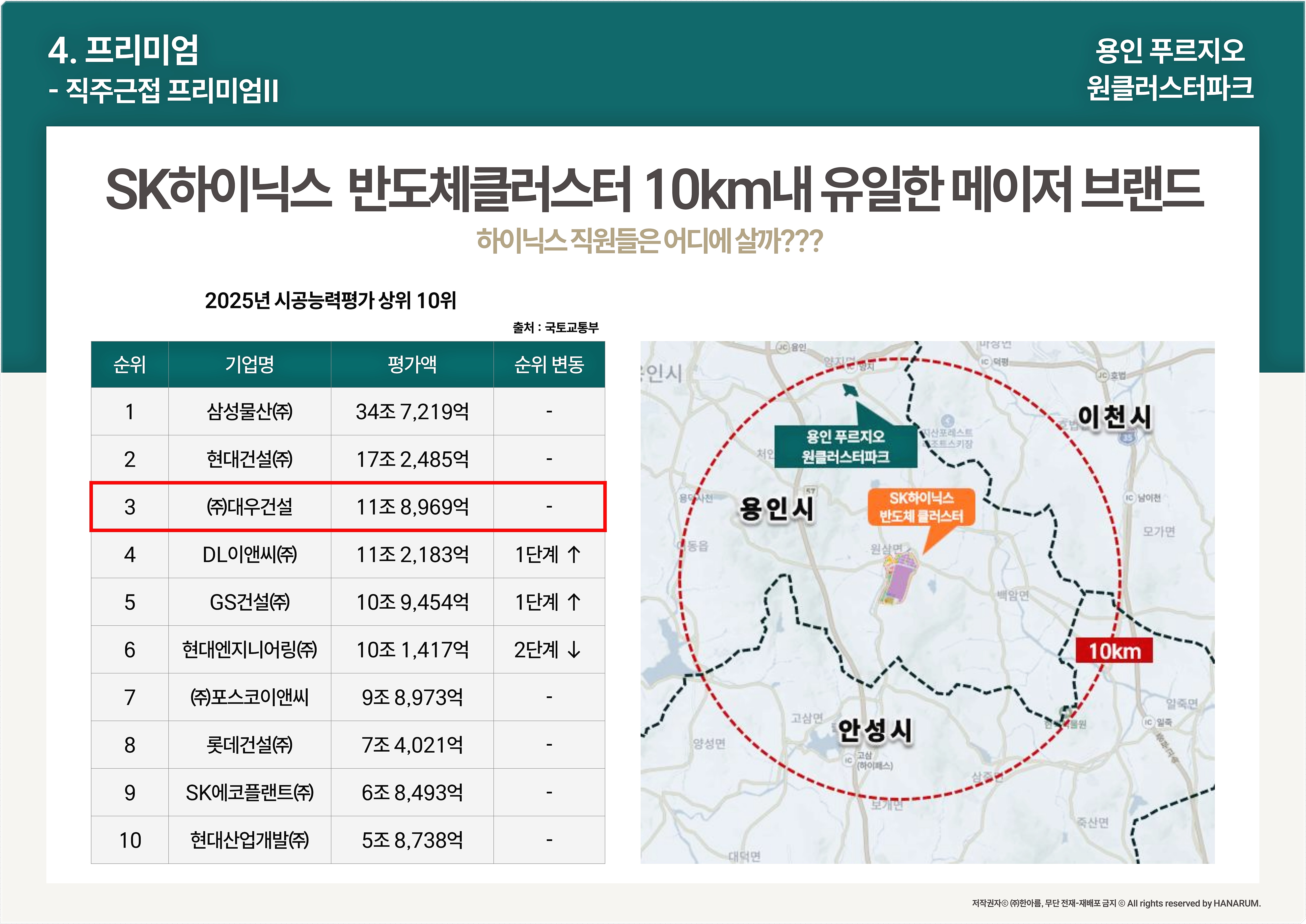
Task: Click the down arrow in 현대엔지니어링 row
Action: [x=574, y=650]
